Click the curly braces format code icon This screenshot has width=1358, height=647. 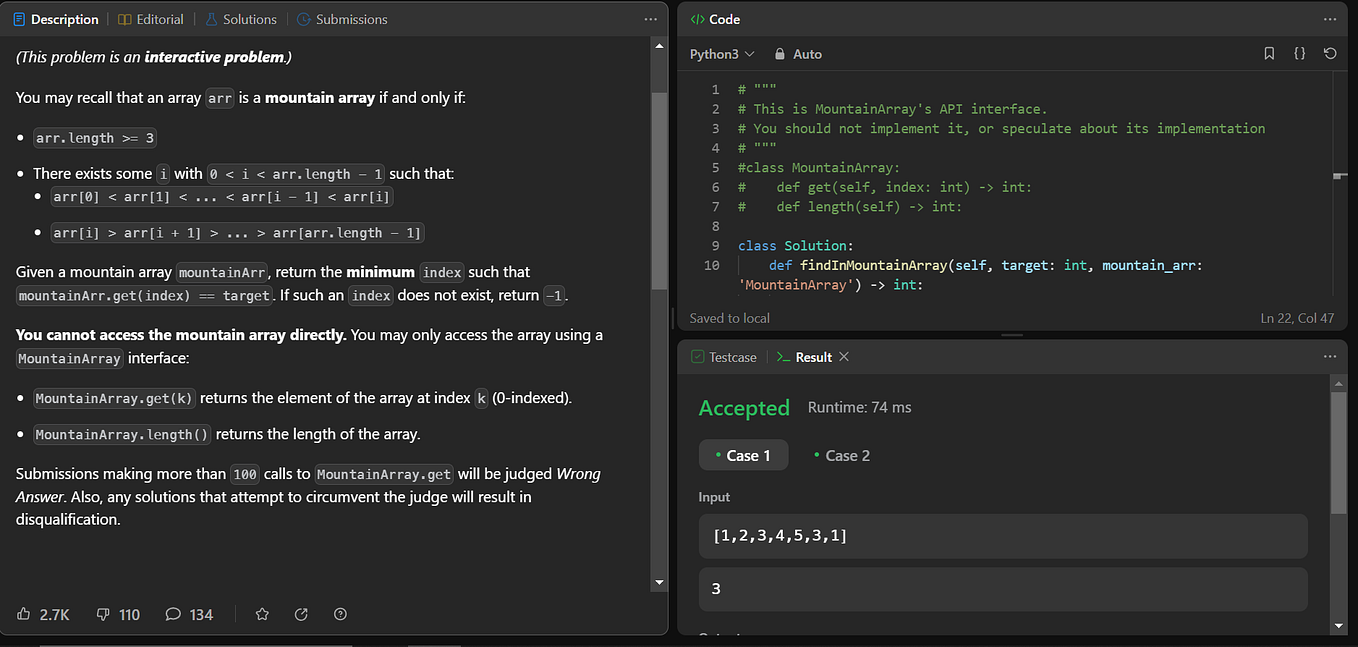1300,54
